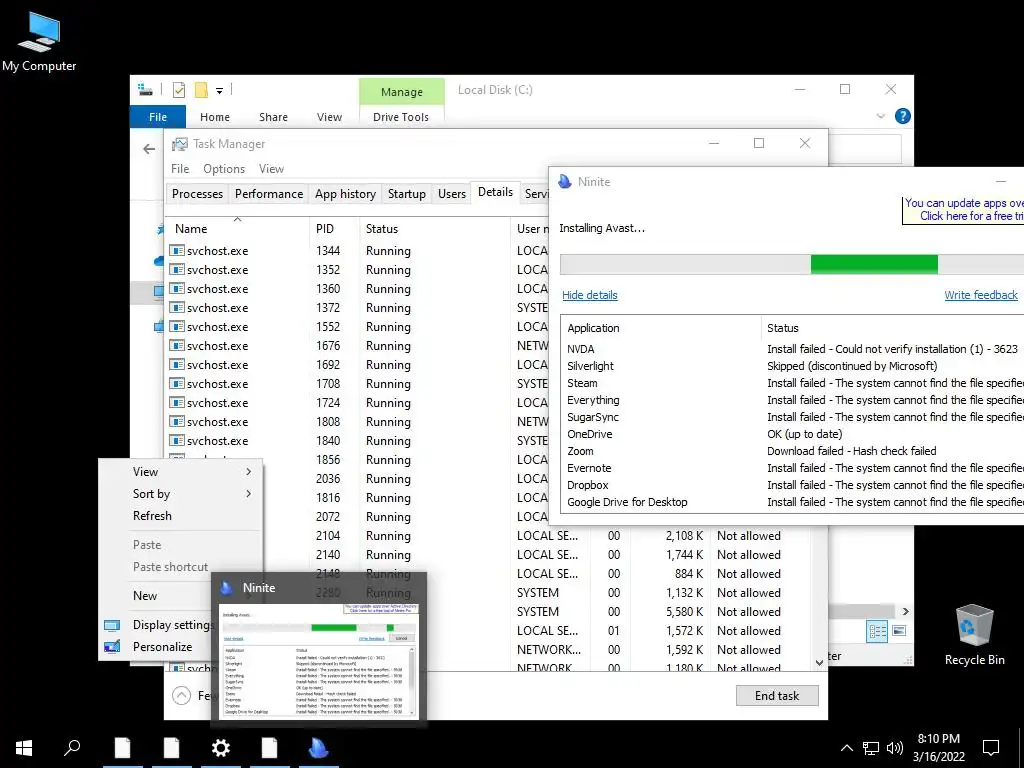
Task: Open the Share ribbon tab in Explorer
Action: [273, 117]
